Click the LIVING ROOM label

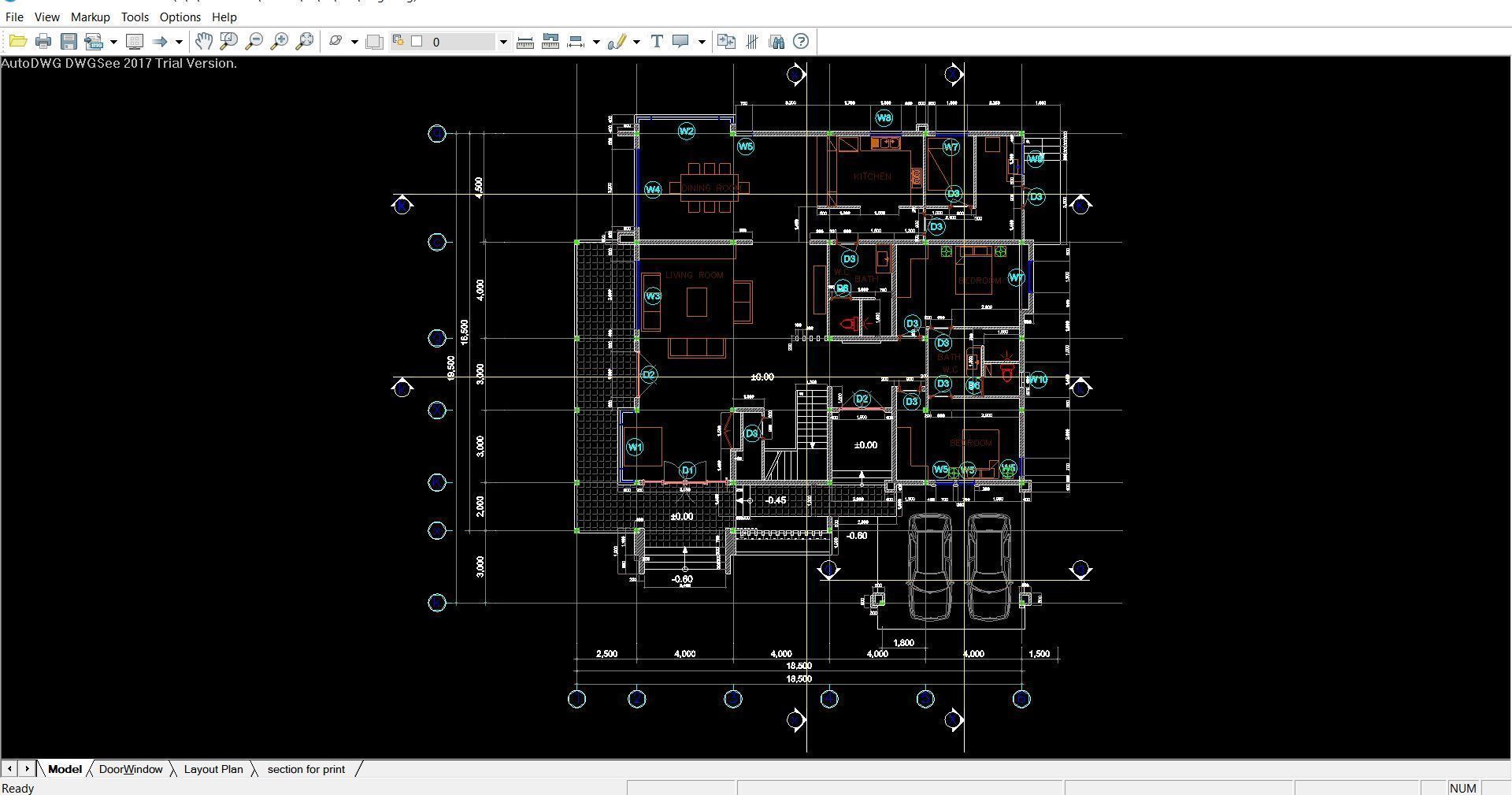tap(694, 275)
